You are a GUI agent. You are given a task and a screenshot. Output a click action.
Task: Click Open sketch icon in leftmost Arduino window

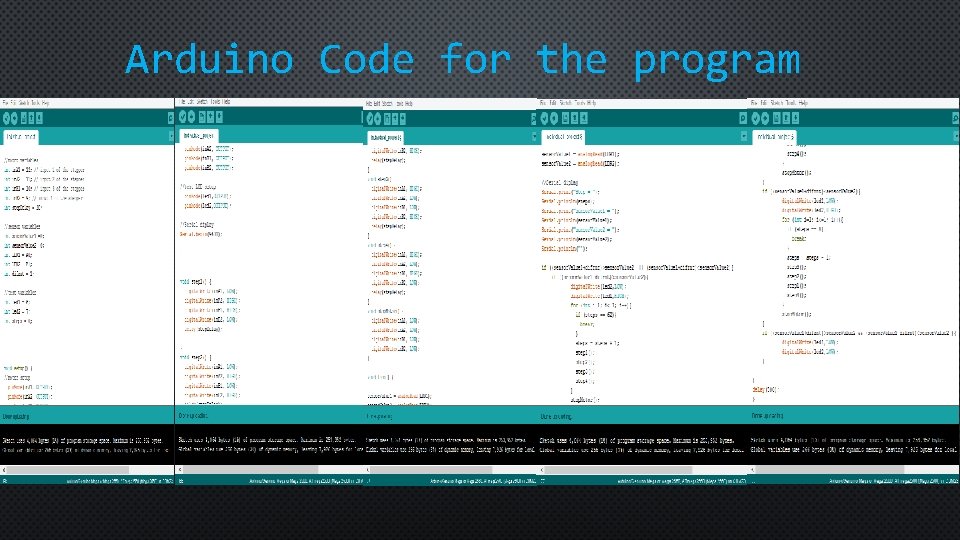(31, 118)
